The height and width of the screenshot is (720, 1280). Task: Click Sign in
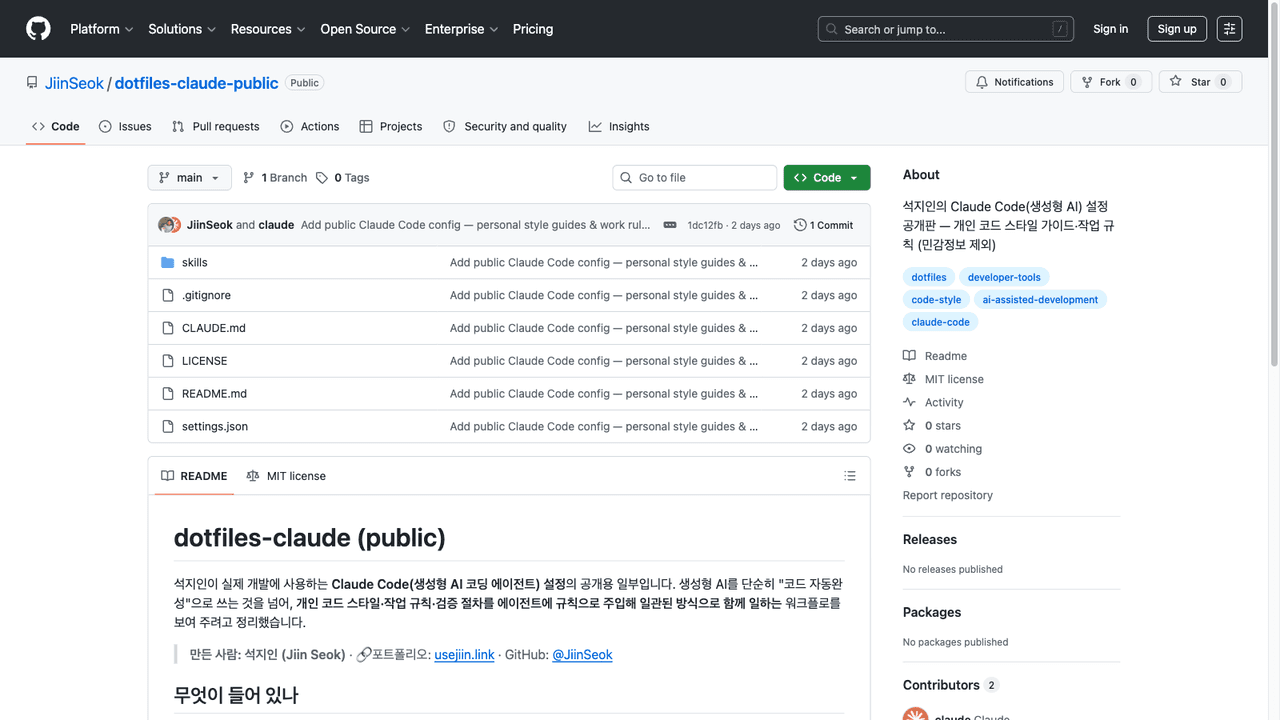[1110, 29]
